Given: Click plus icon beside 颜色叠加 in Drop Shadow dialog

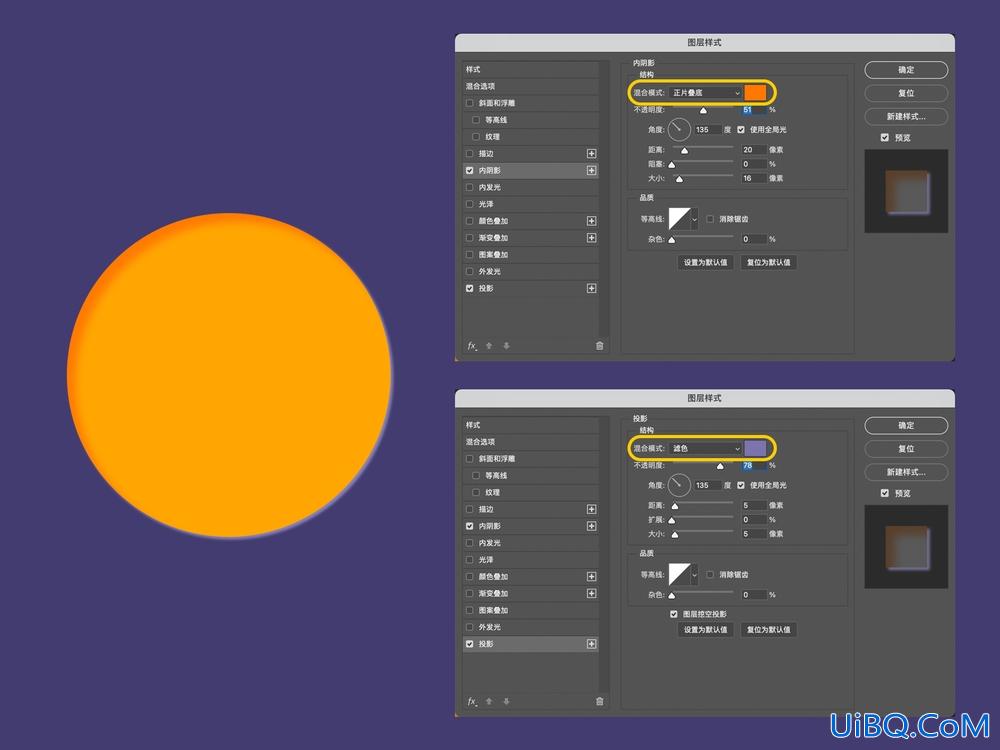Looking at the screenshot, I should (591, 577).
